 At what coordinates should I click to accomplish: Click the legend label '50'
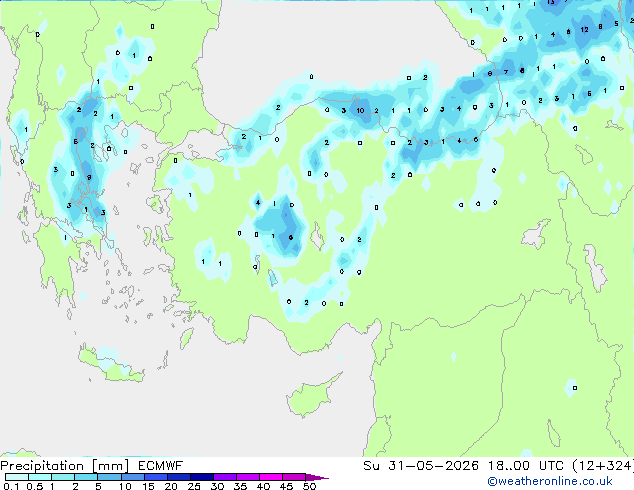tap(309, 486)
